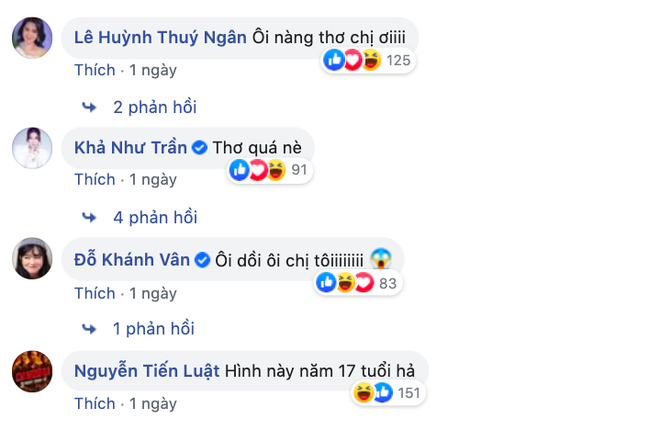
Task: View the 91 reactions on Khả Như's comment
Action: click(271, 171)
